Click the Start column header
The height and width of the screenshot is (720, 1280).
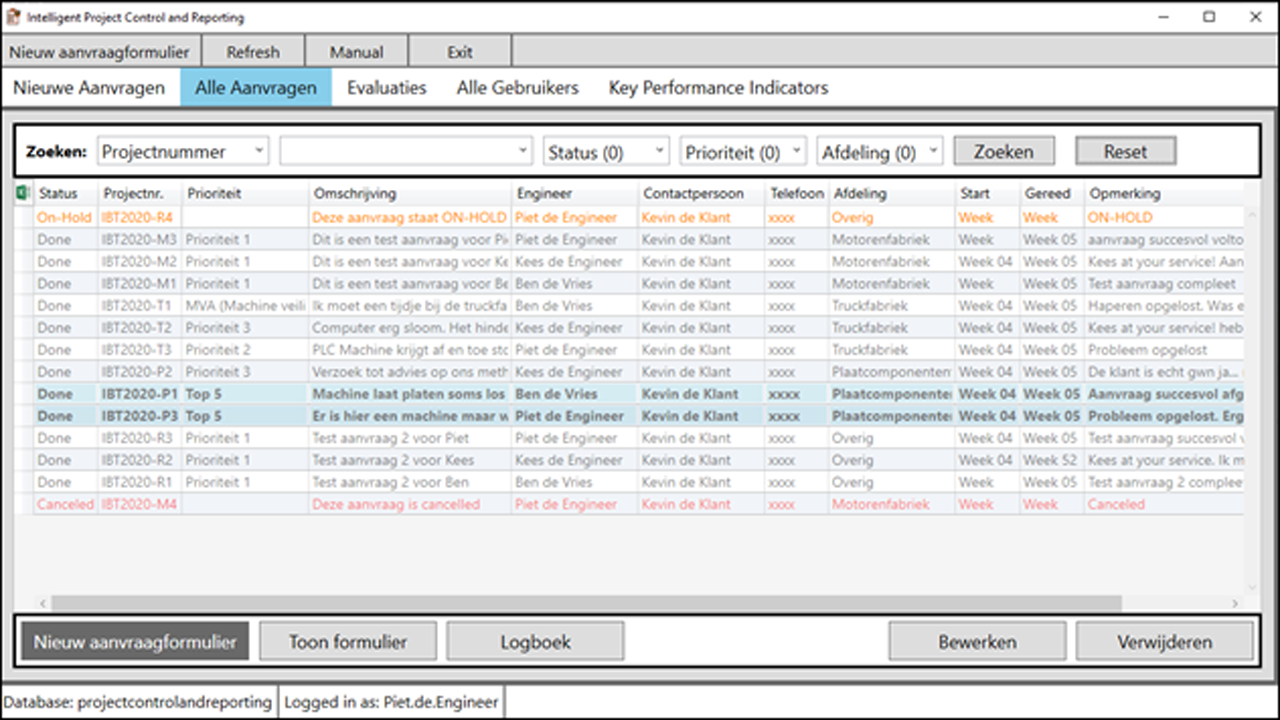986,193
